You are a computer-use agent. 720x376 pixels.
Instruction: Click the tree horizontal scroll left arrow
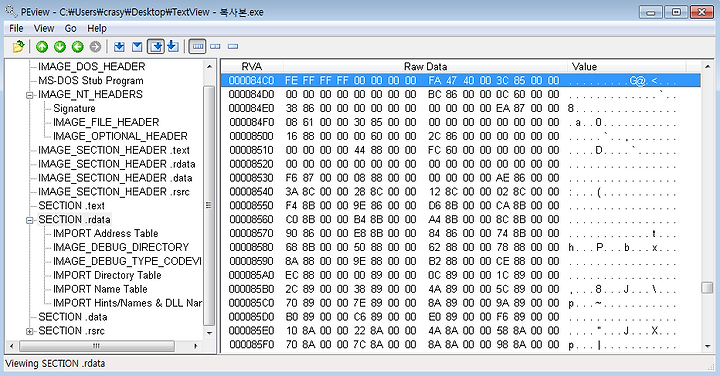point(11,346)
